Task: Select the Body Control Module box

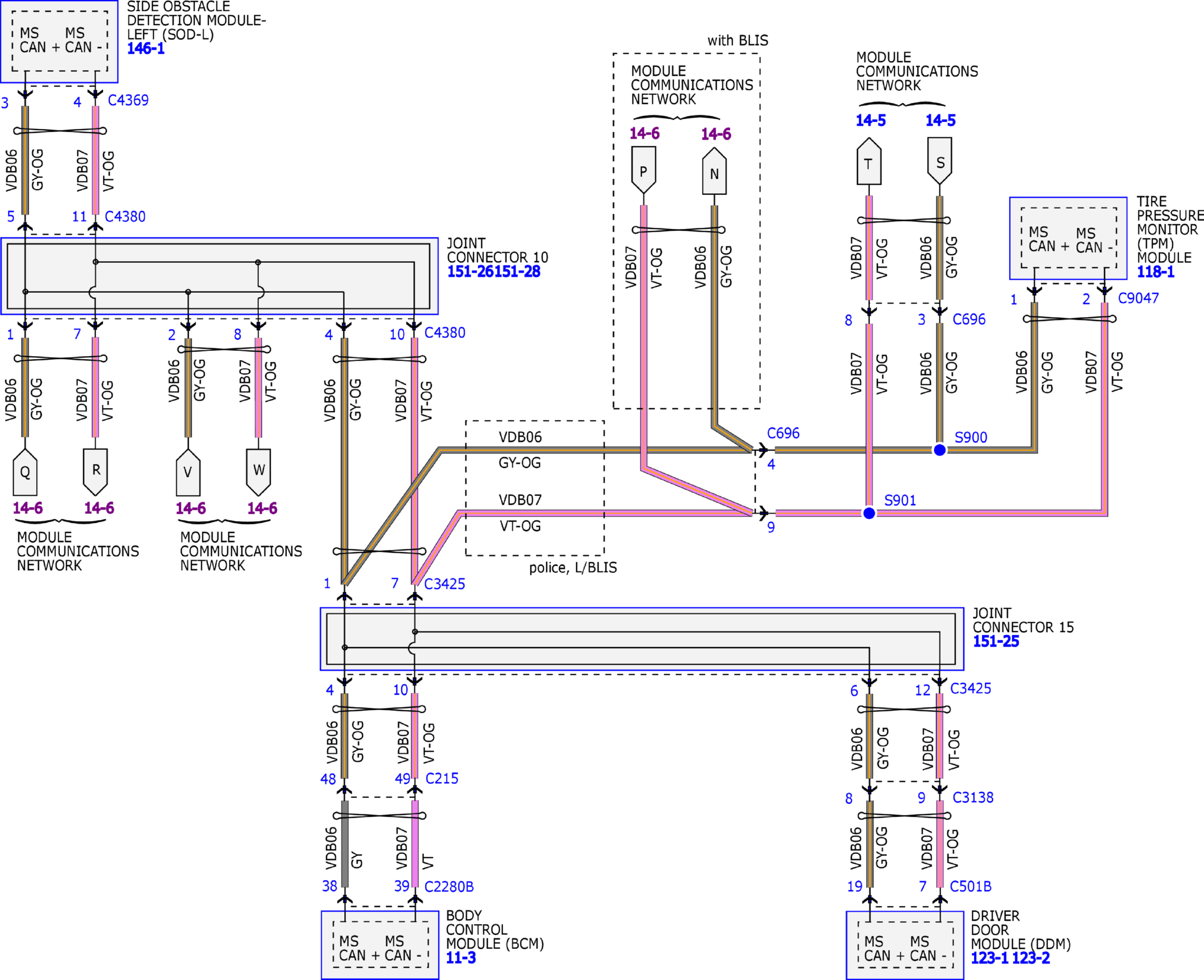Action: [x=380, y=944]
